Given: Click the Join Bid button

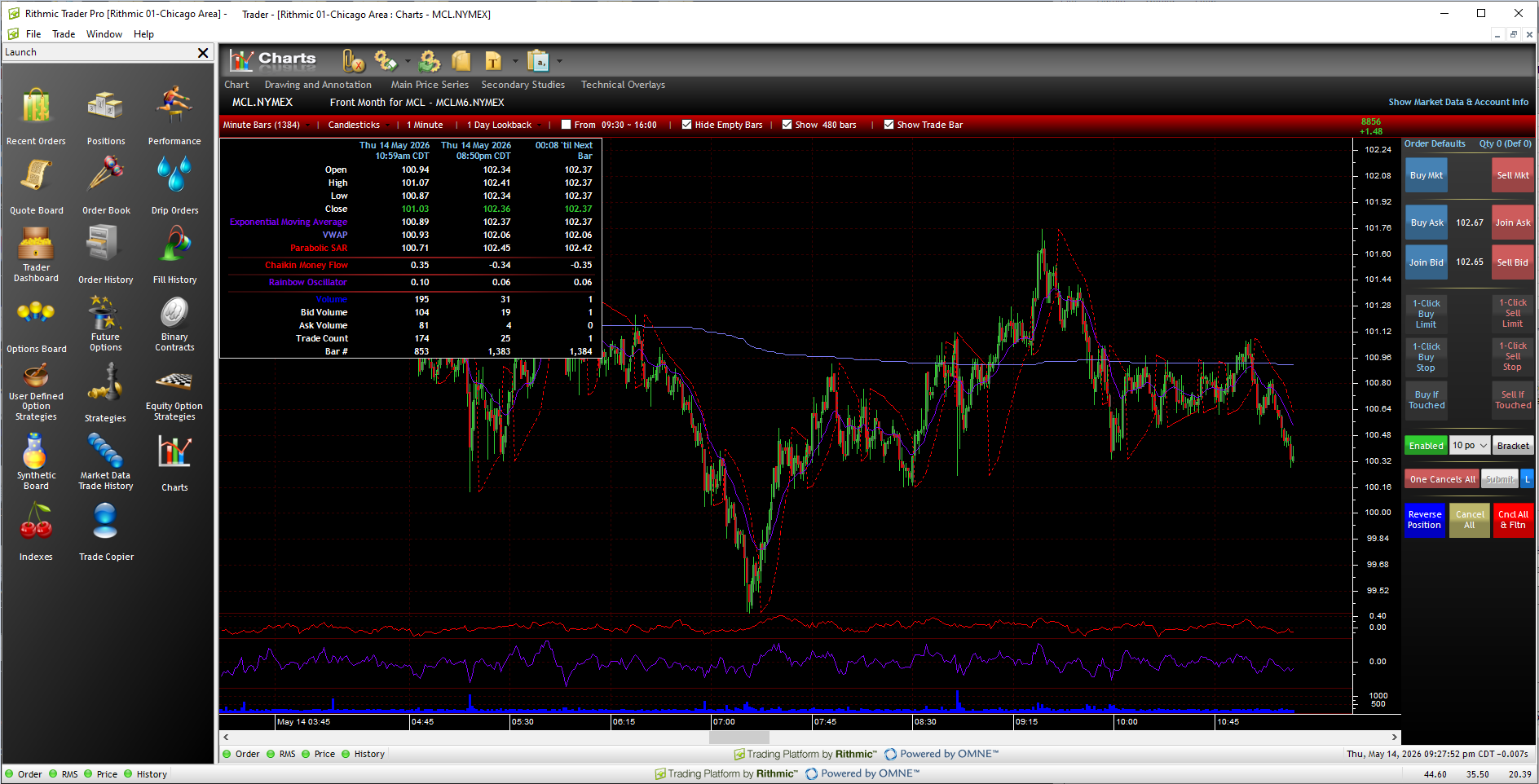Looking at the screenshot, I should pyautogui.click(x=1427, y=262).
